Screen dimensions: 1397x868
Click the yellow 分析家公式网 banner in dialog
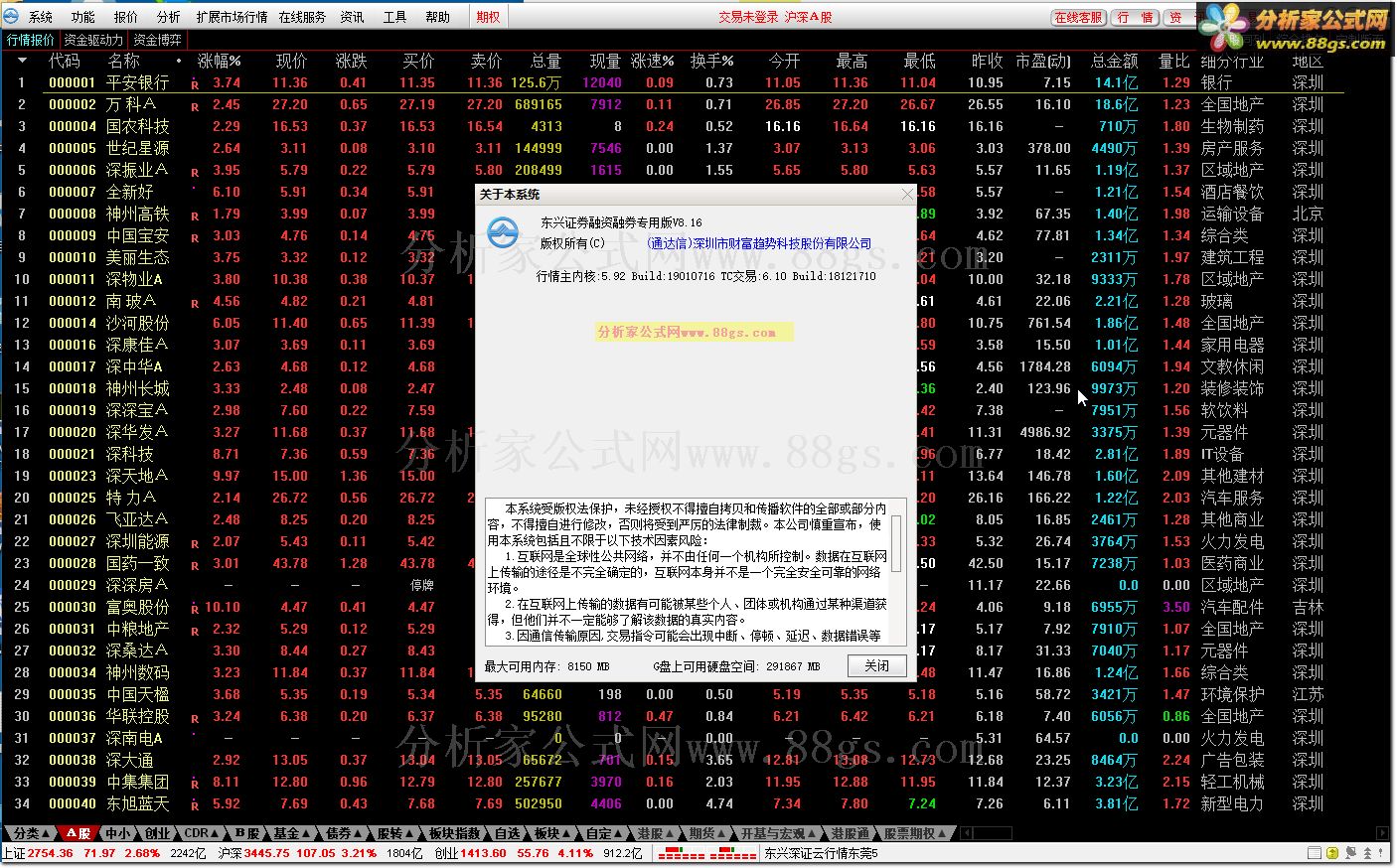[695, 332]
